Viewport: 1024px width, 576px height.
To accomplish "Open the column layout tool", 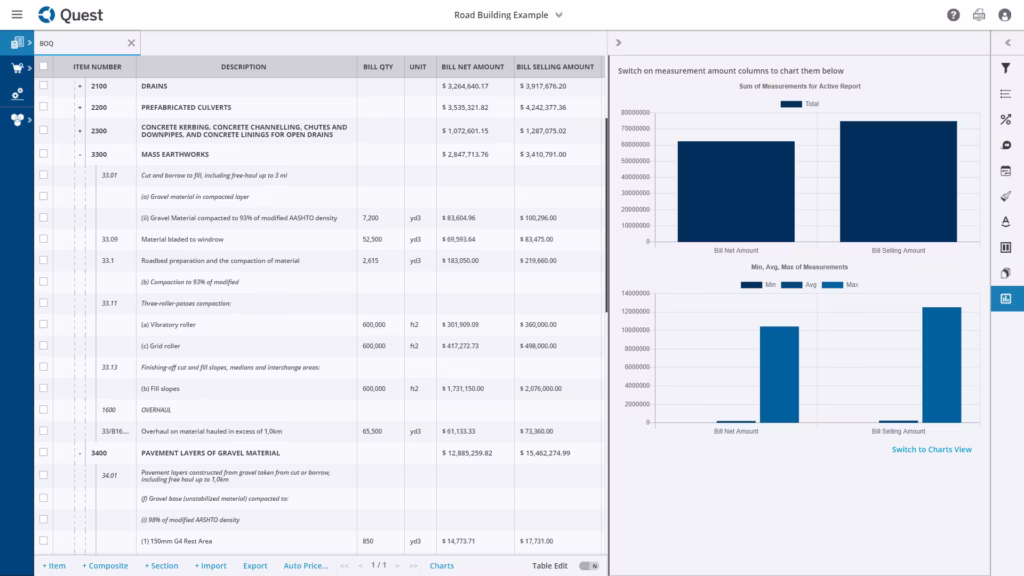I will pyautogui.click(x=1006, y=248).
